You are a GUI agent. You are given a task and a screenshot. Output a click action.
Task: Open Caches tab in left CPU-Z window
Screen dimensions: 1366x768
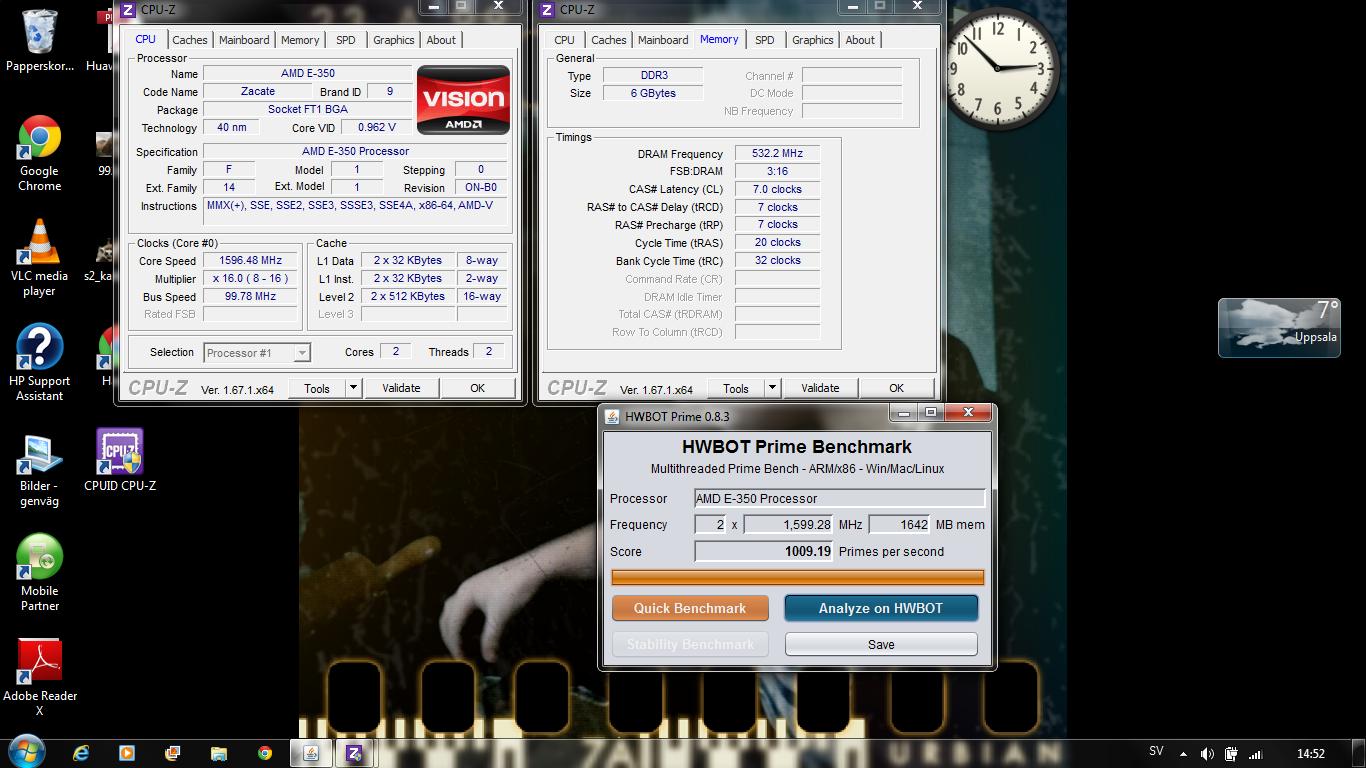(189, 40)
